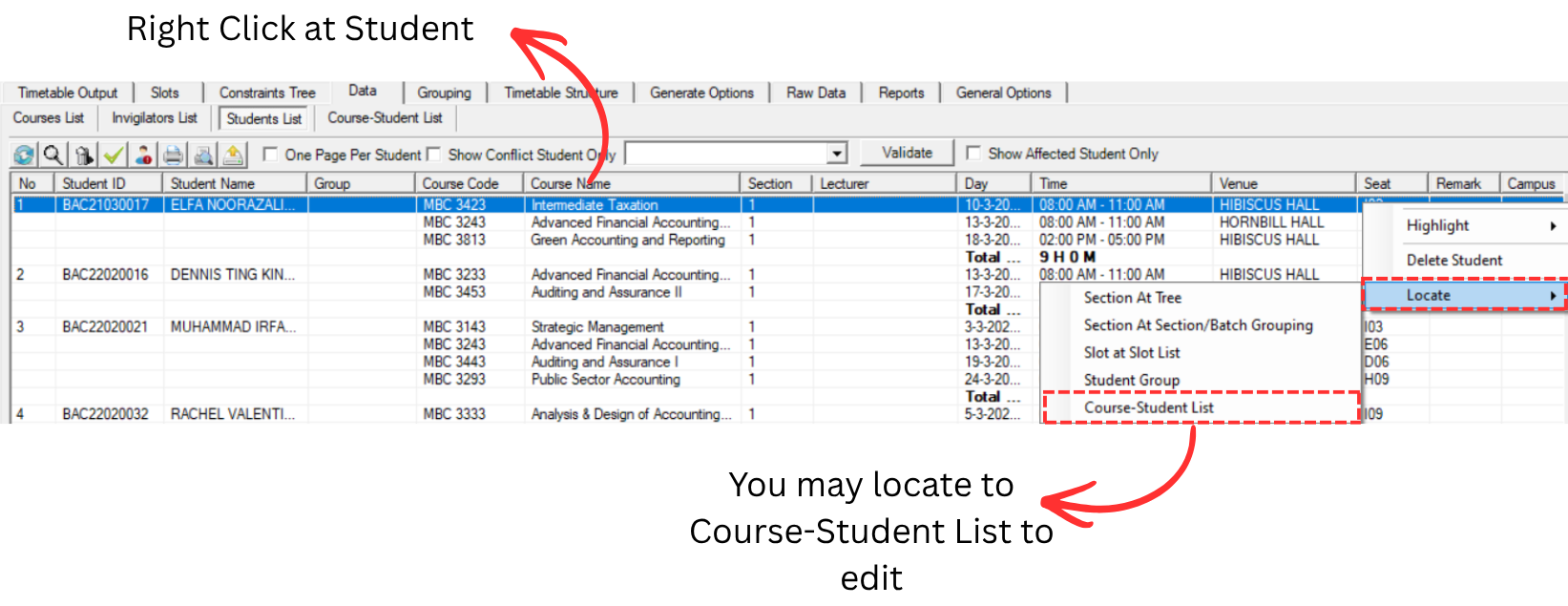Open Course-Student List sub-tab
This screenshot has width=1568, height=606.
pos(385,117)
